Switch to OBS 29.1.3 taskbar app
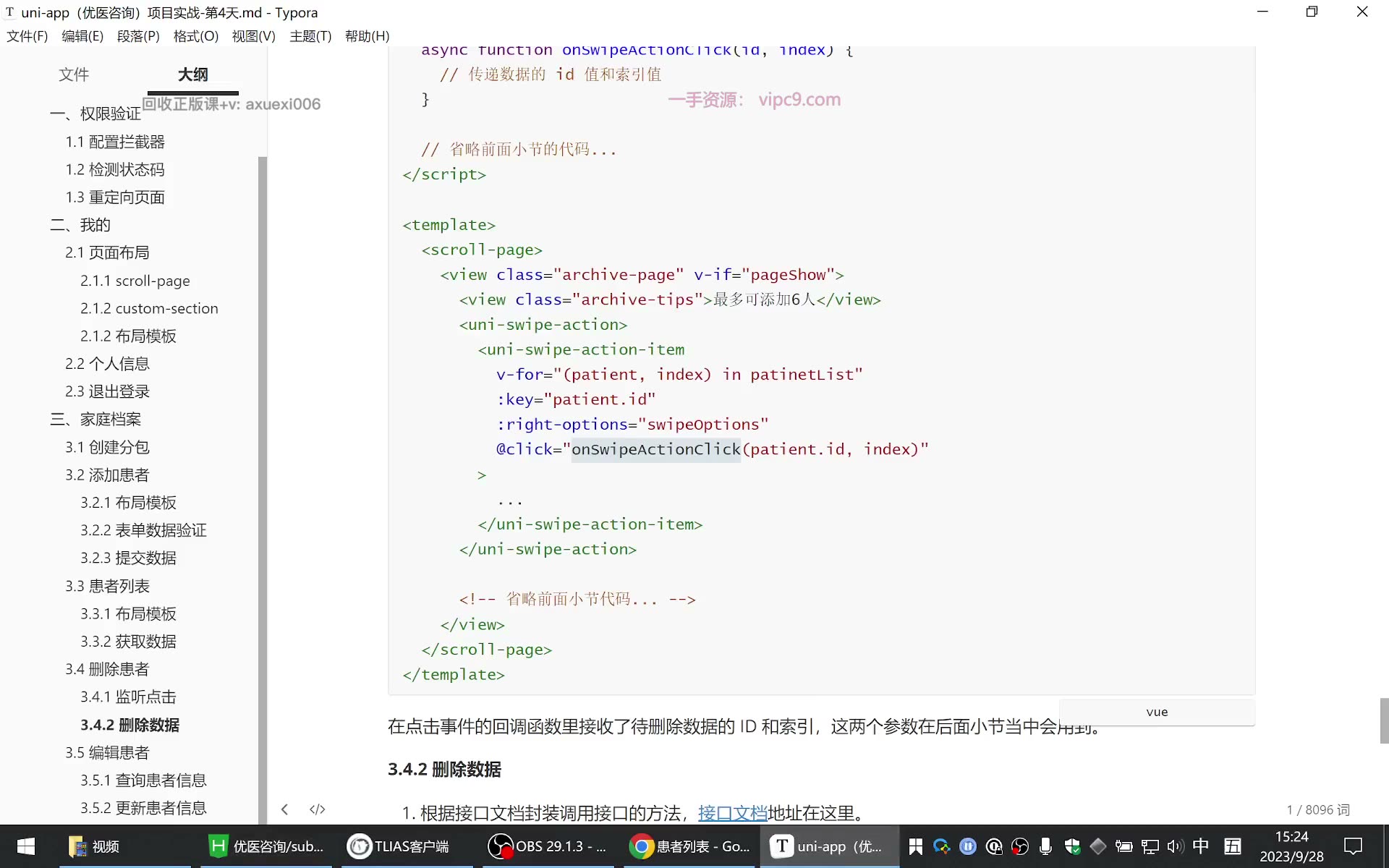 pos(548,846)
